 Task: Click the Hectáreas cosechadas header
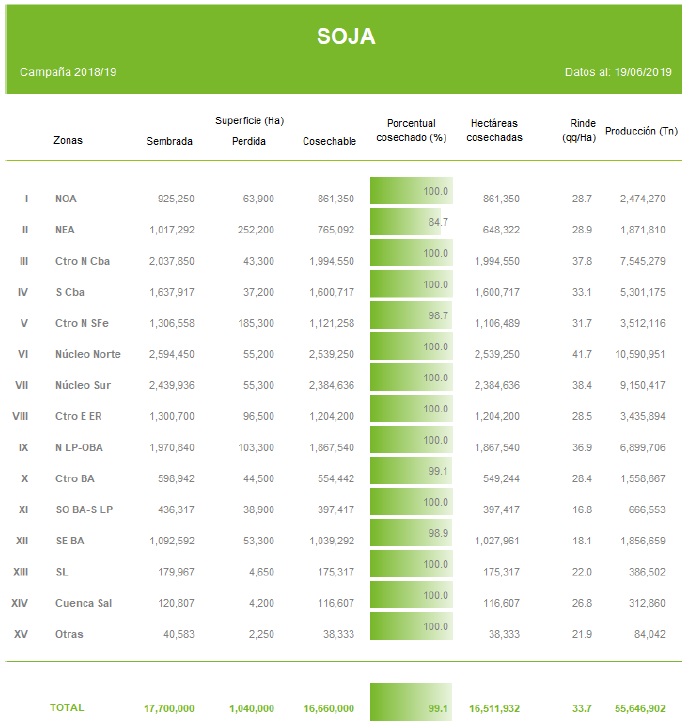point(494,130)
